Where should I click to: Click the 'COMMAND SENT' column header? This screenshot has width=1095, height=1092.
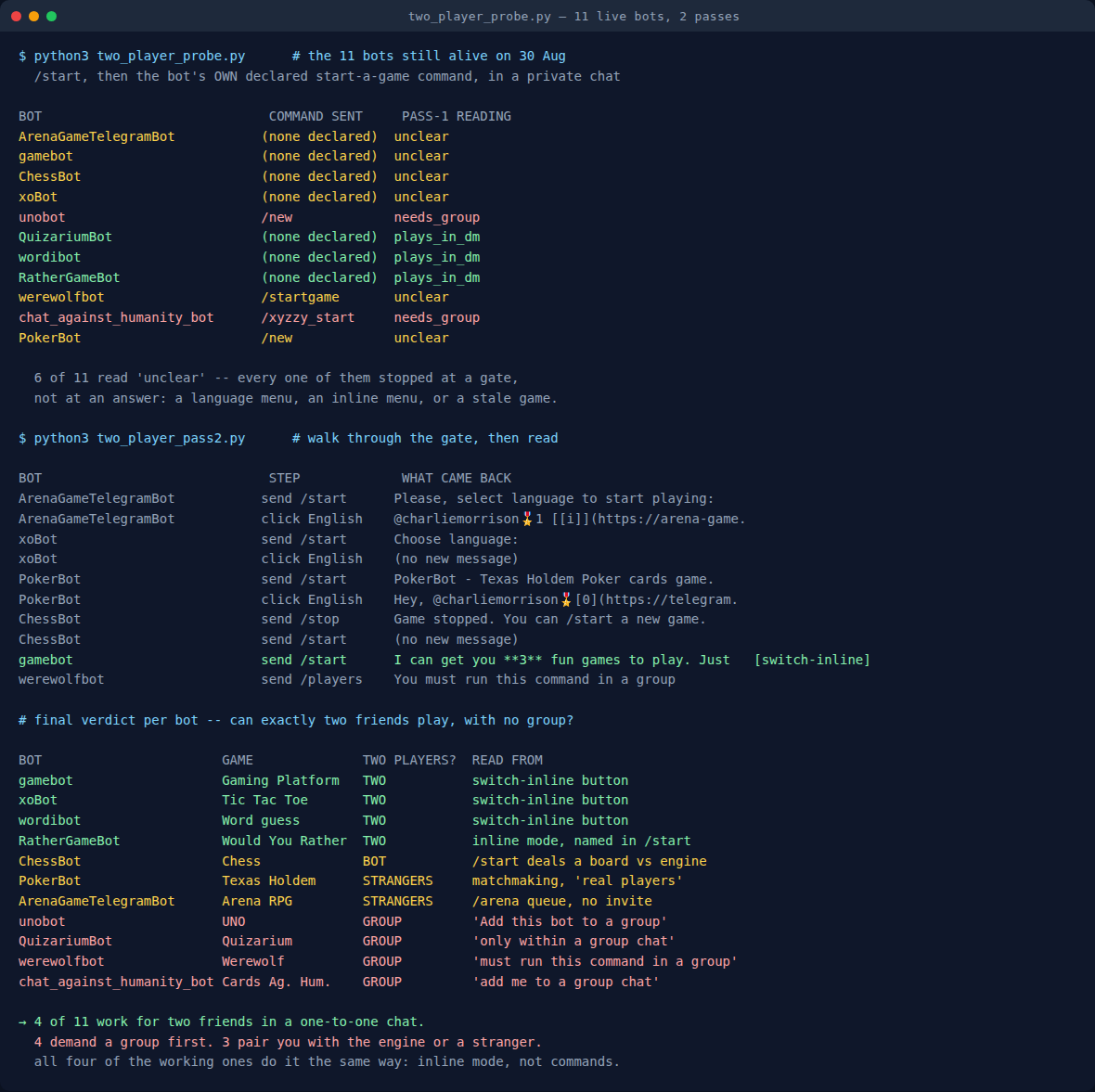coord(316,116)
